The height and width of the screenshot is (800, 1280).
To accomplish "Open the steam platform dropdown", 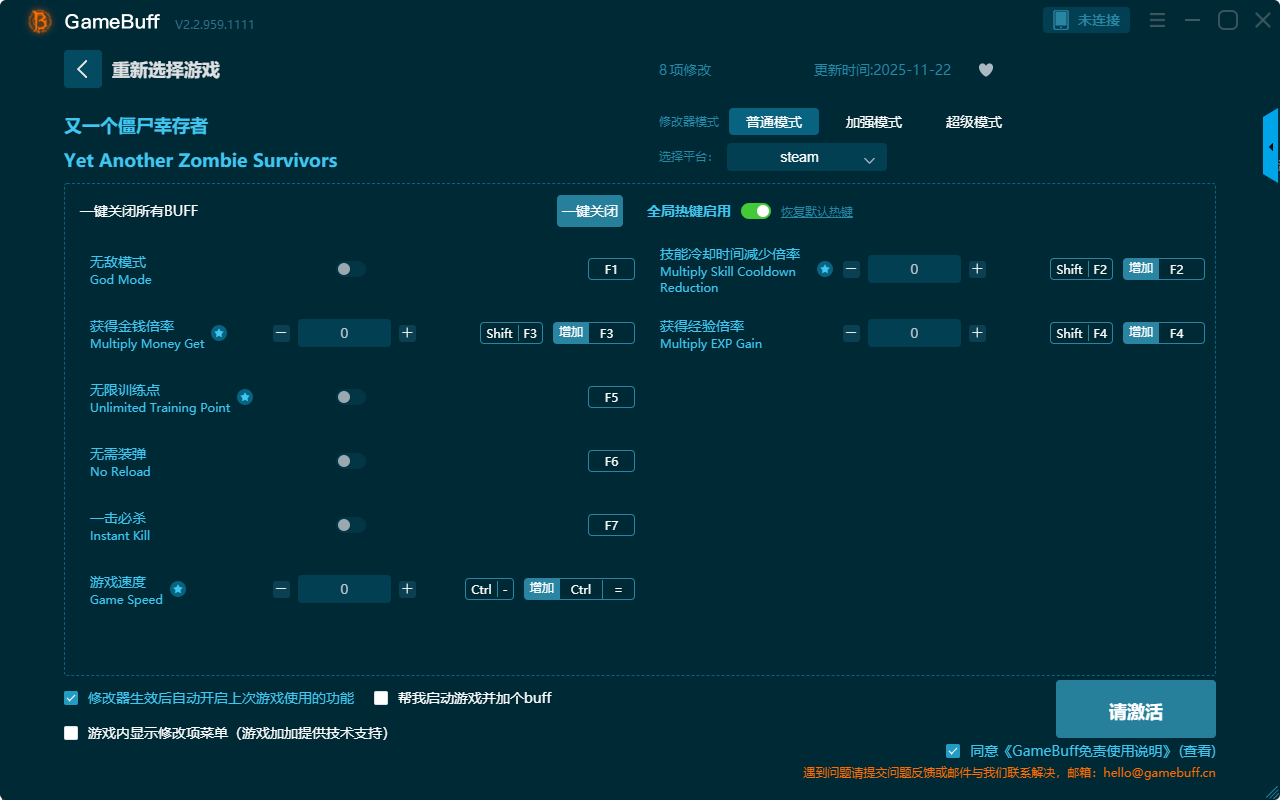I will [x=806, y=157].
